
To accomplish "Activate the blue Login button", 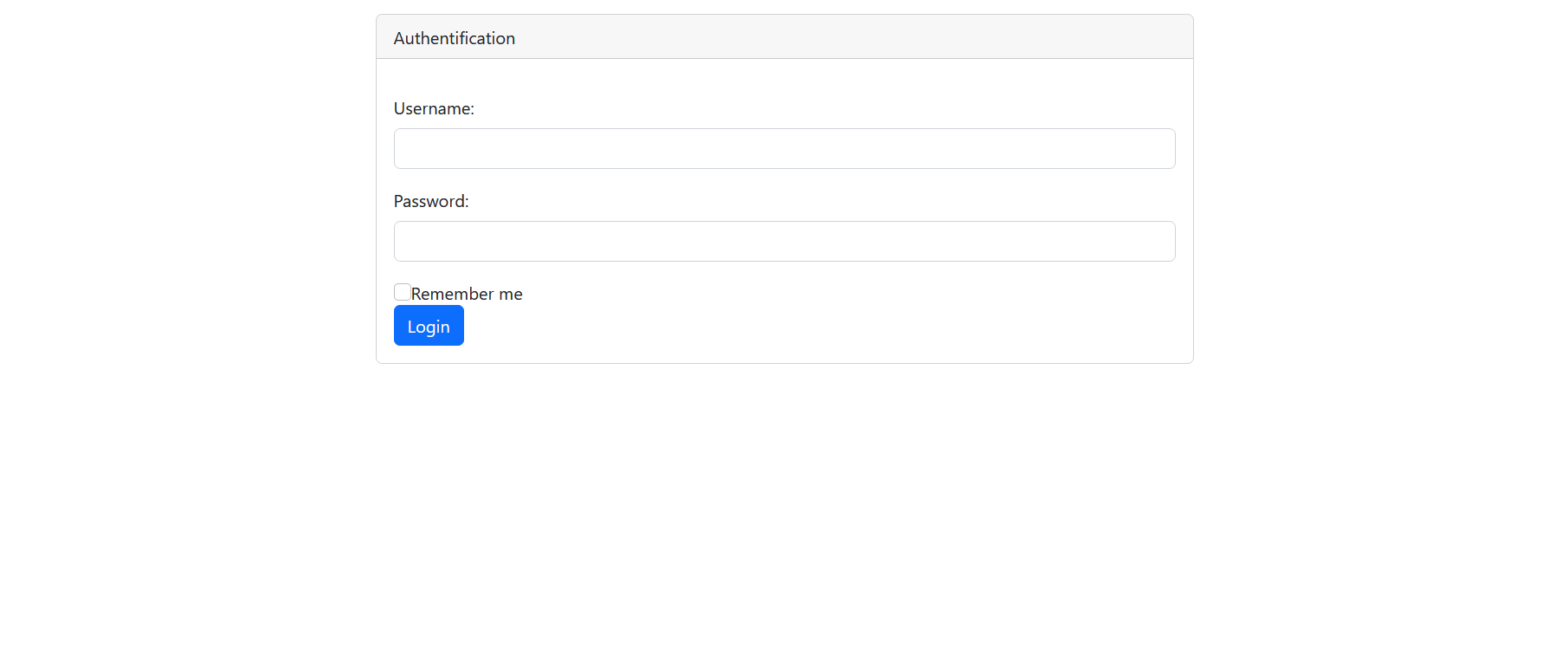I will pos(428,325).
